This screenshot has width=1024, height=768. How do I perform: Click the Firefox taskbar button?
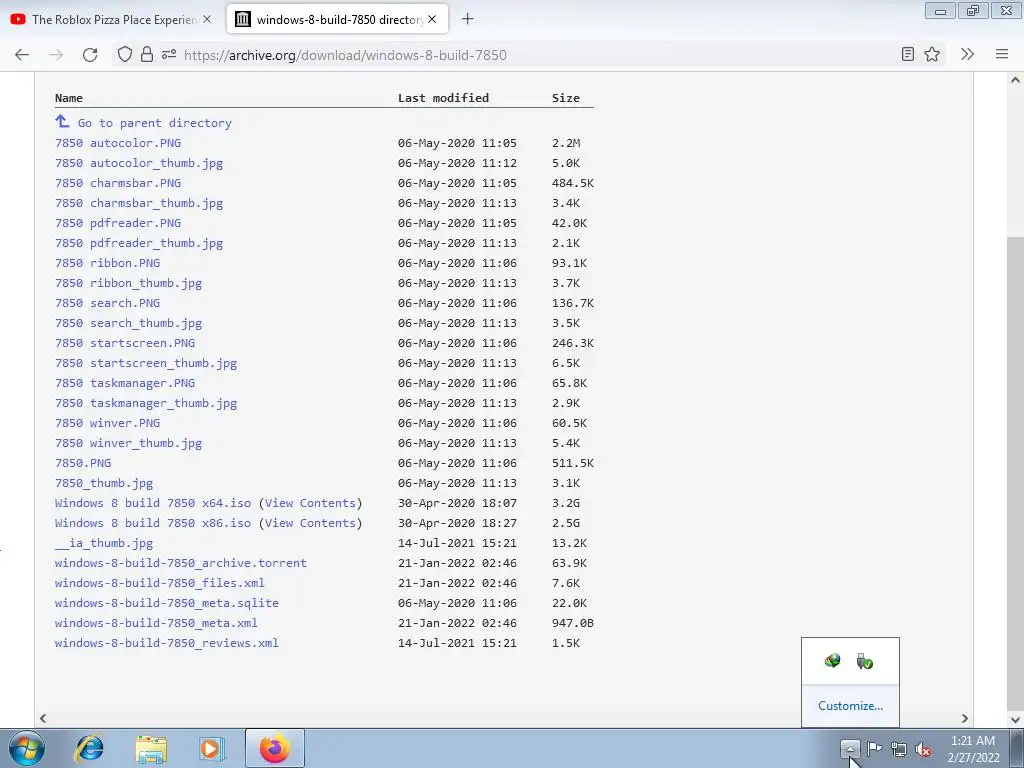pos(274,748)
